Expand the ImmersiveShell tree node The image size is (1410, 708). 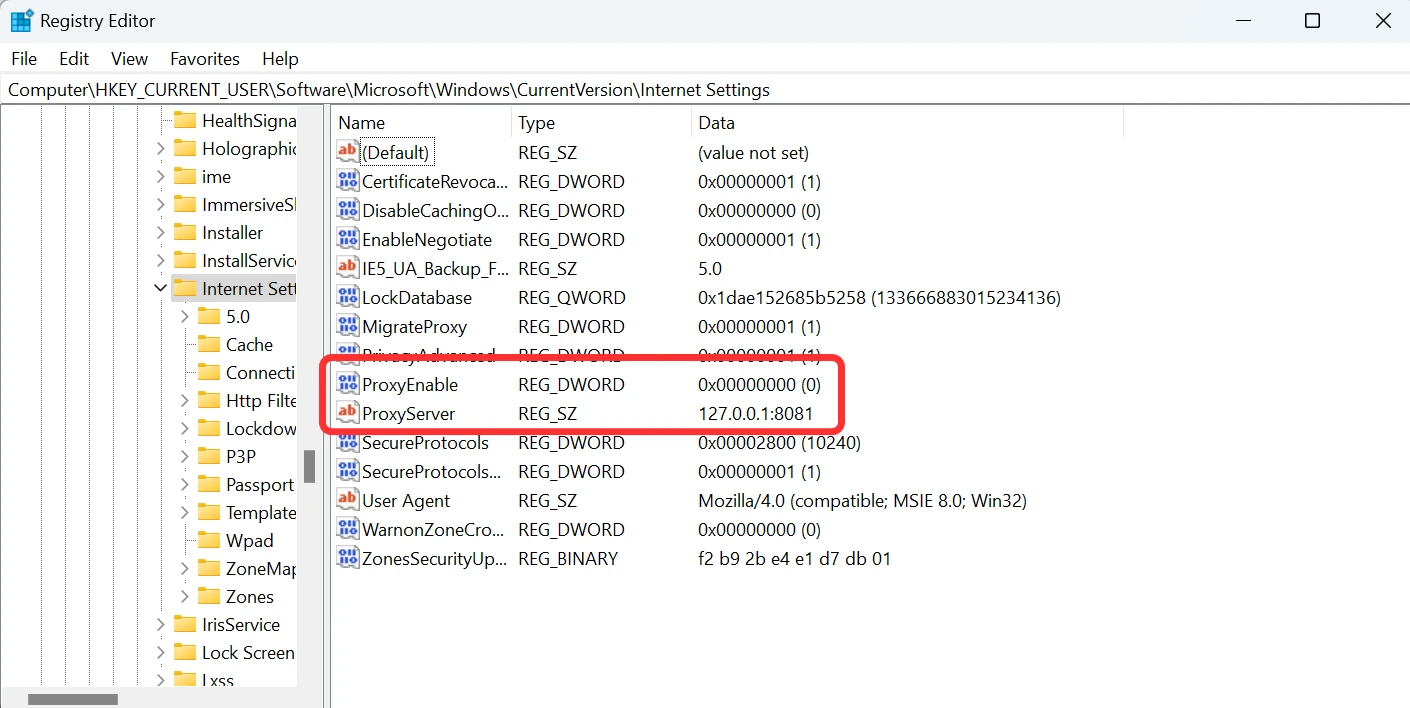pyautogui.click(x=160, y=205)
